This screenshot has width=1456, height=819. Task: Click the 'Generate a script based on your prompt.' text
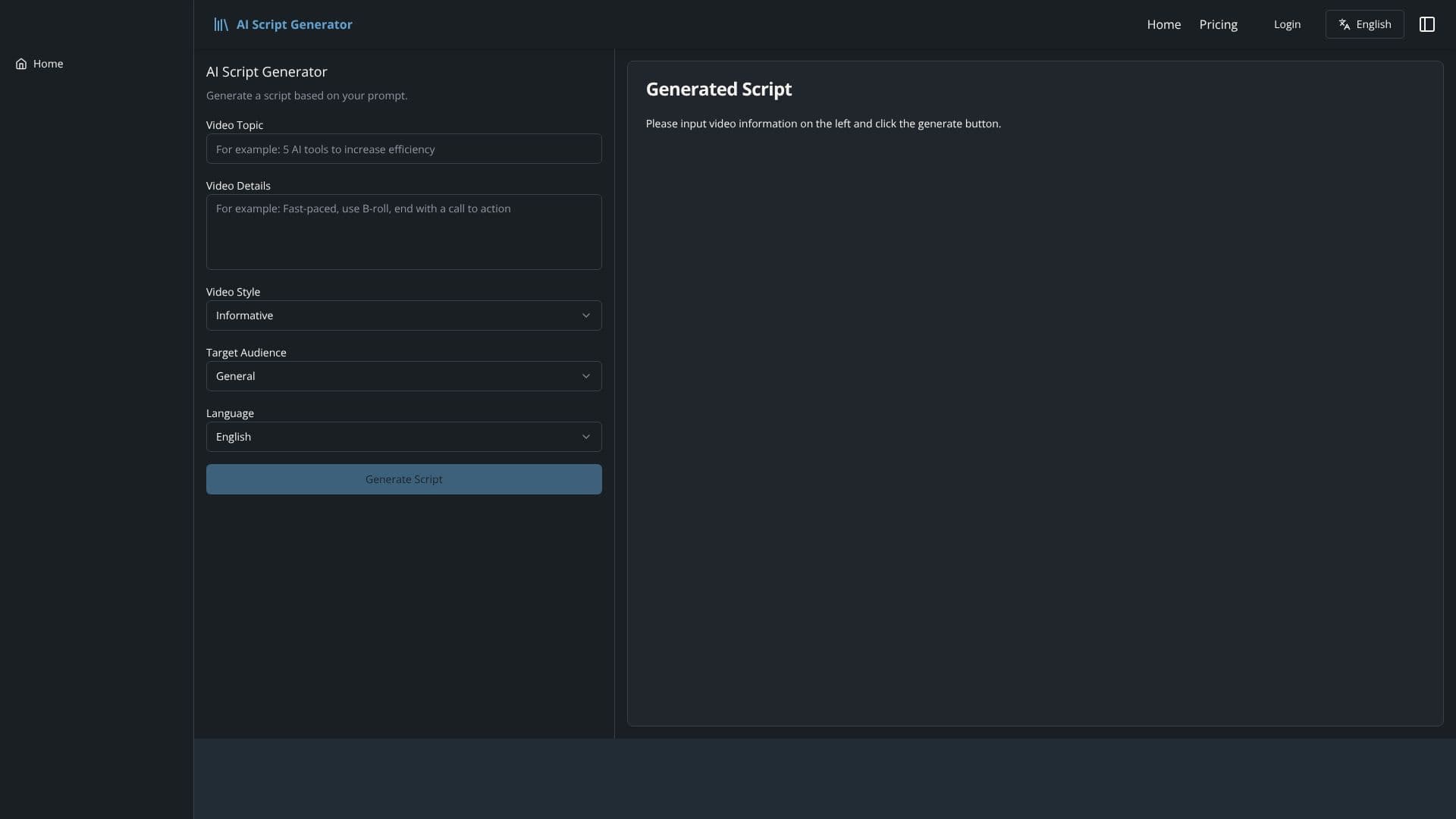click(x=306, y=96)
